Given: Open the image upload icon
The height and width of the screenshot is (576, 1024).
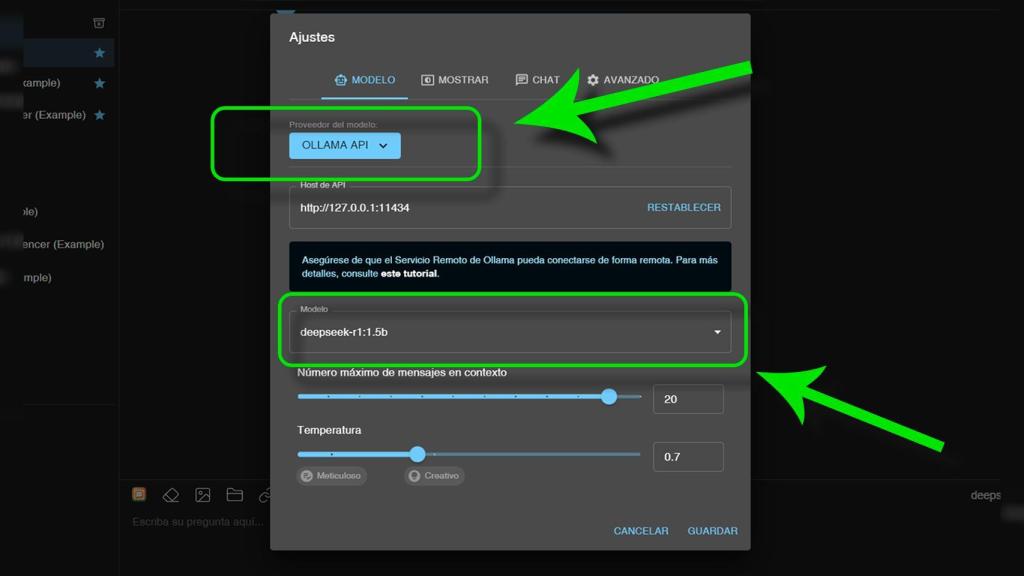Looking at the screenshot, I should point(202,493).
